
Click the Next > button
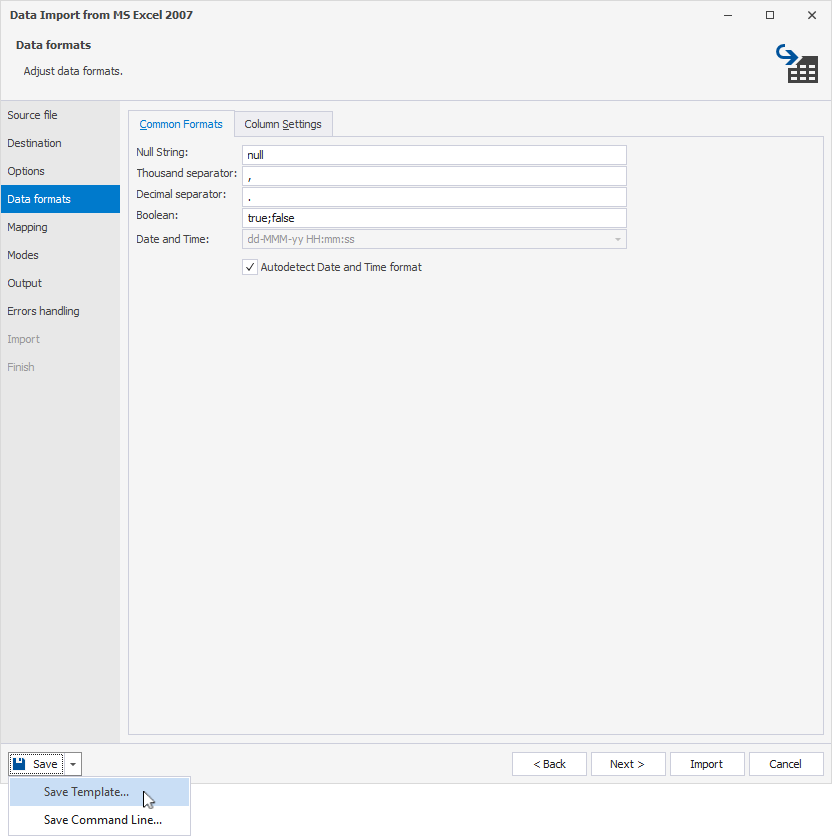click(x=628, y=764)
